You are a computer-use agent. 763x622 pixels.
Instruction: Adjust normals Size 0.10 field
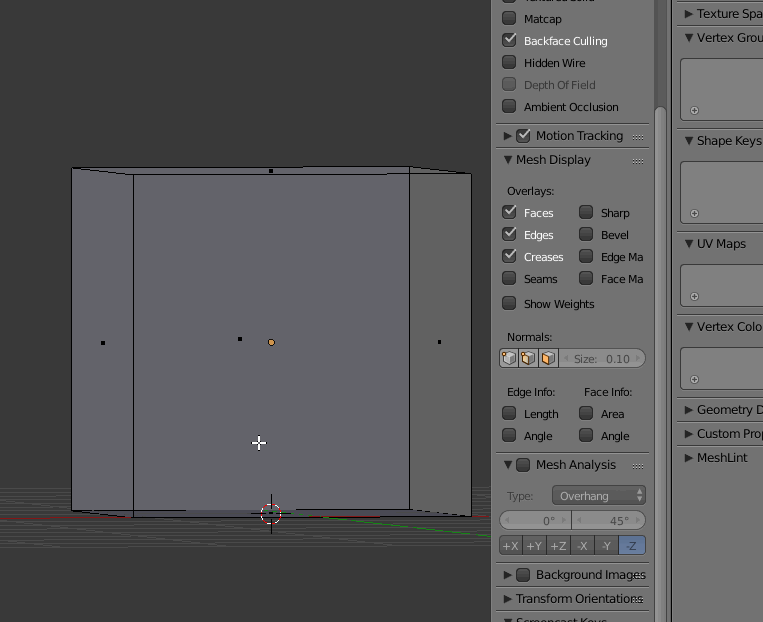point(602,358)
